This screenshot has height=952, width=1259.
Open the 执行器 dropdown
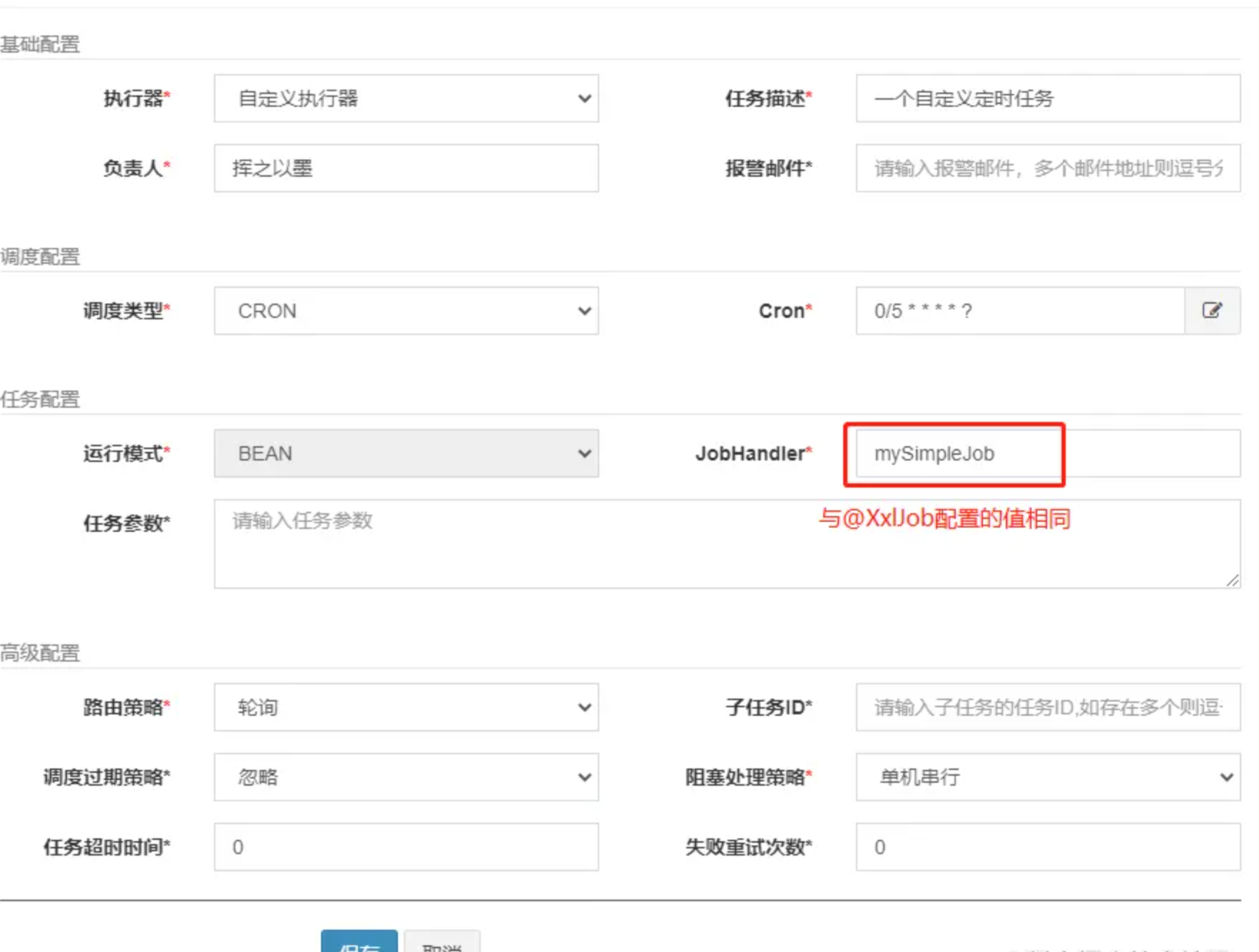point(406,98)
